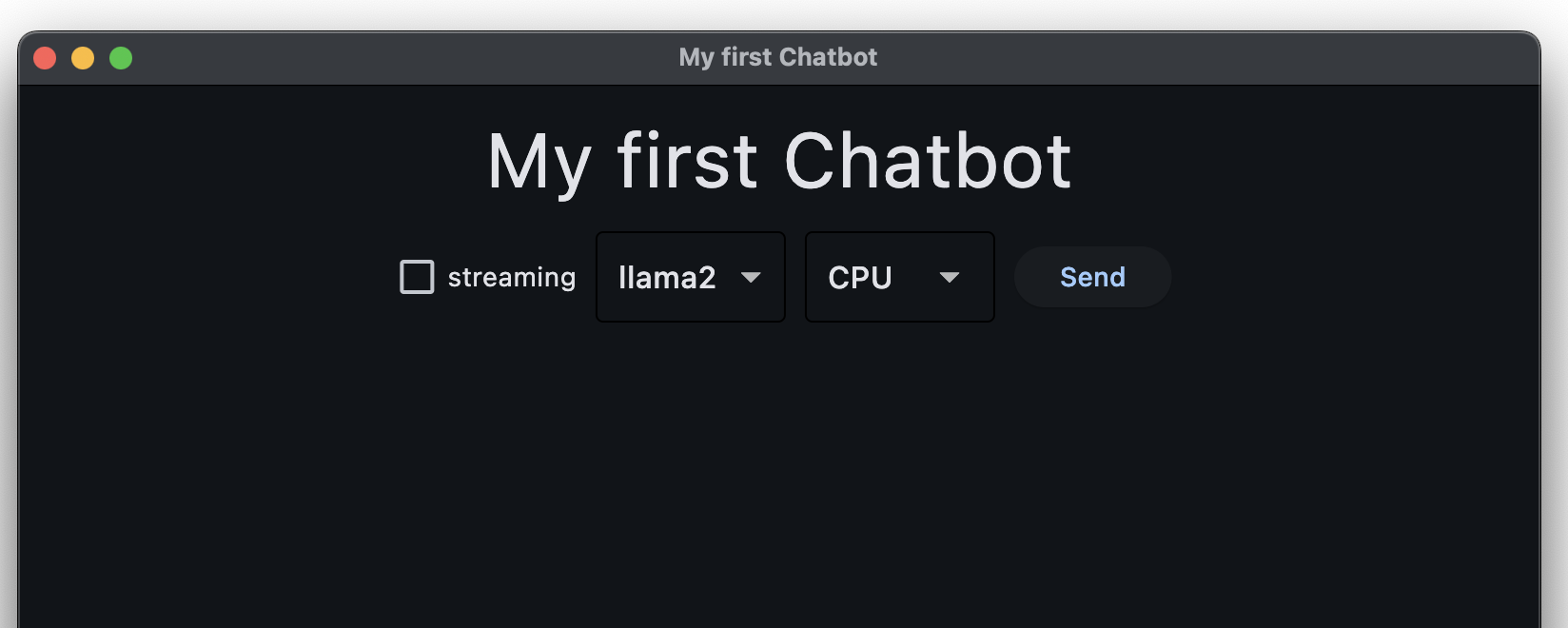Click the "streaming" label text

point(512,277)
